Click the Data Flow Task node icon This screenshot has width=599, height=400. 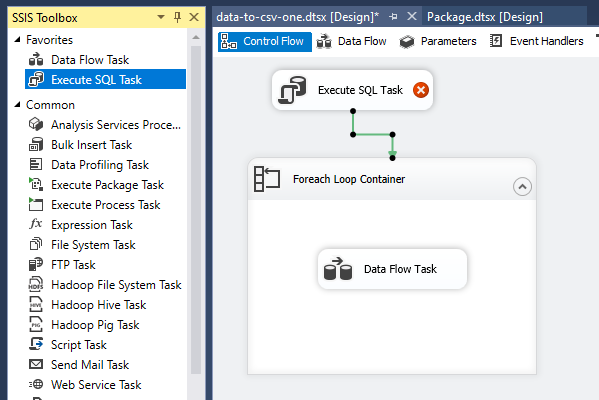(338, 269)
